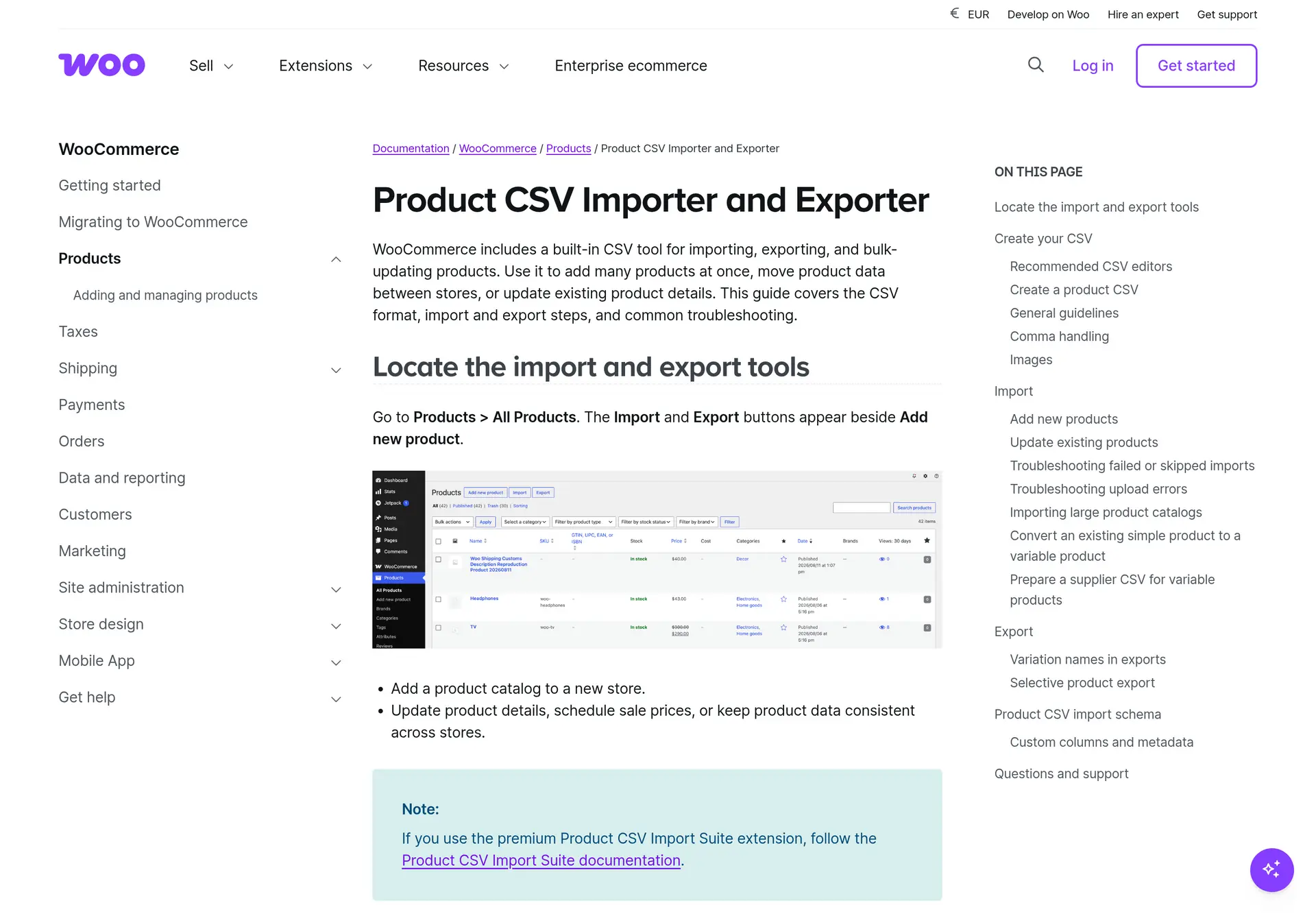Viewport: 1316px width, 914px height.
Task: Jump to Product CSV import schema
Action: (1077, 714)
